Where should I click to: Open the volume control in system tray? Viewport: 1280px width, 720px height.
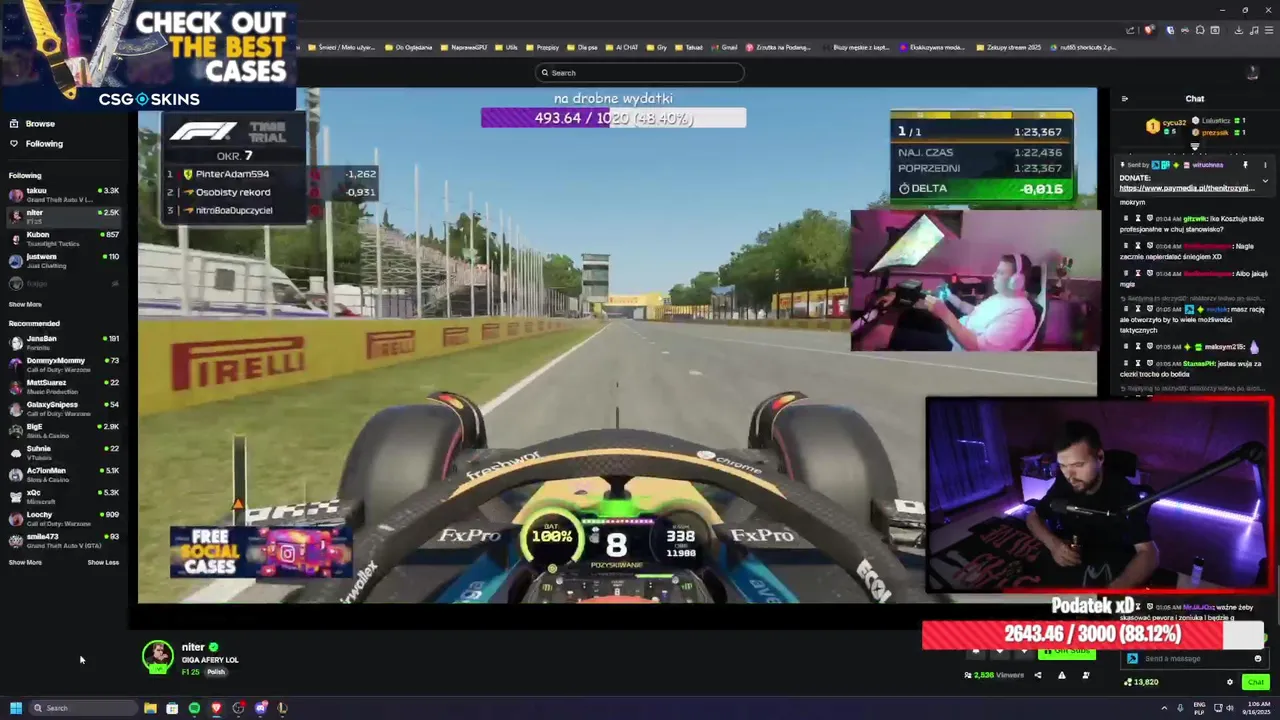coord(1228,708)
